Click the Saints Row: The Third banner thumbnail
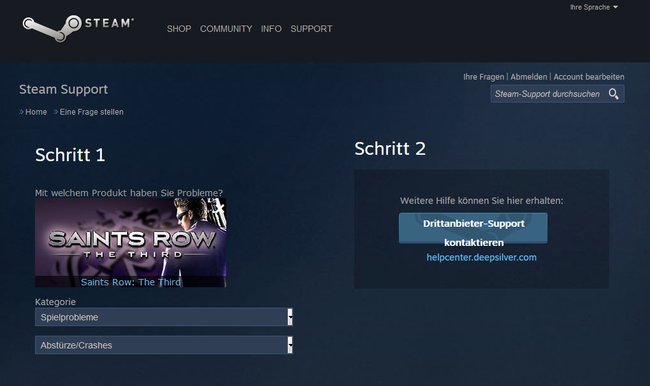Viewport: 650px width, 386px height. click(131, 243)
